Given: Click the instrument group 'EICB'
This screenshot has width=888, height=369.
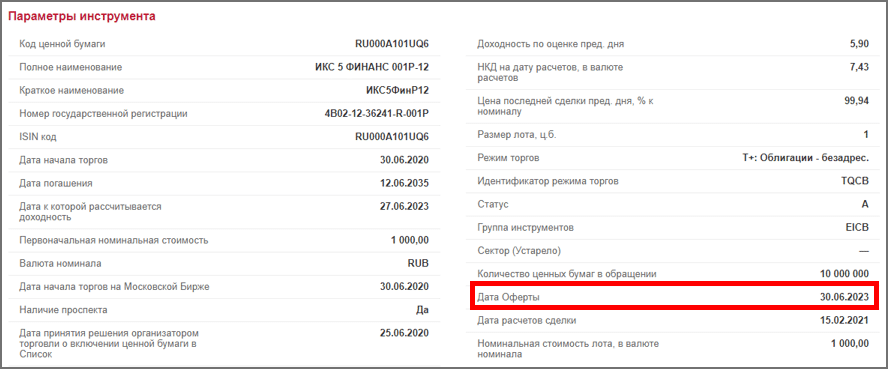Looking at the screenshot, I should tap(857, 228).
